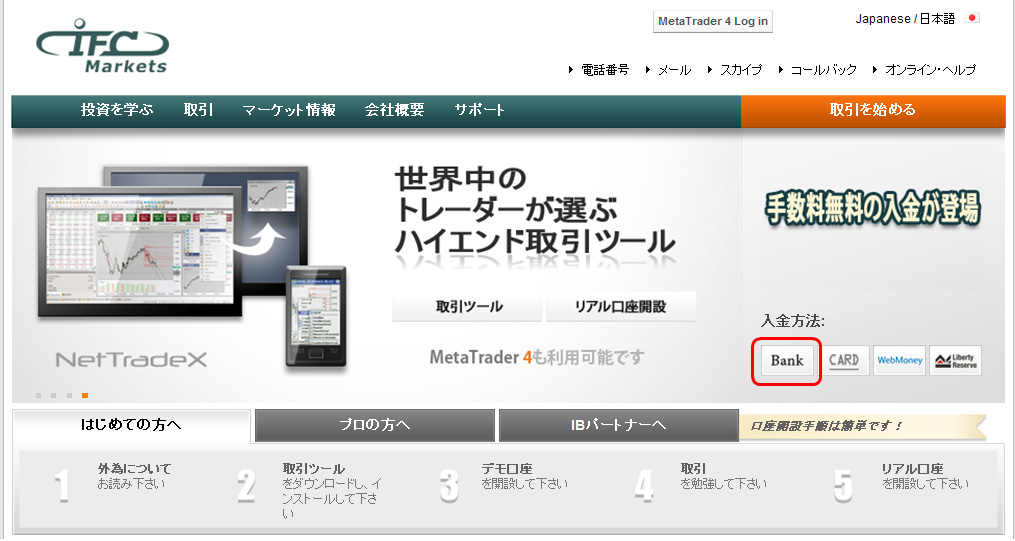Choose Liberty Reserve deposit method icon
The image size is (1015, 541).
955,360
